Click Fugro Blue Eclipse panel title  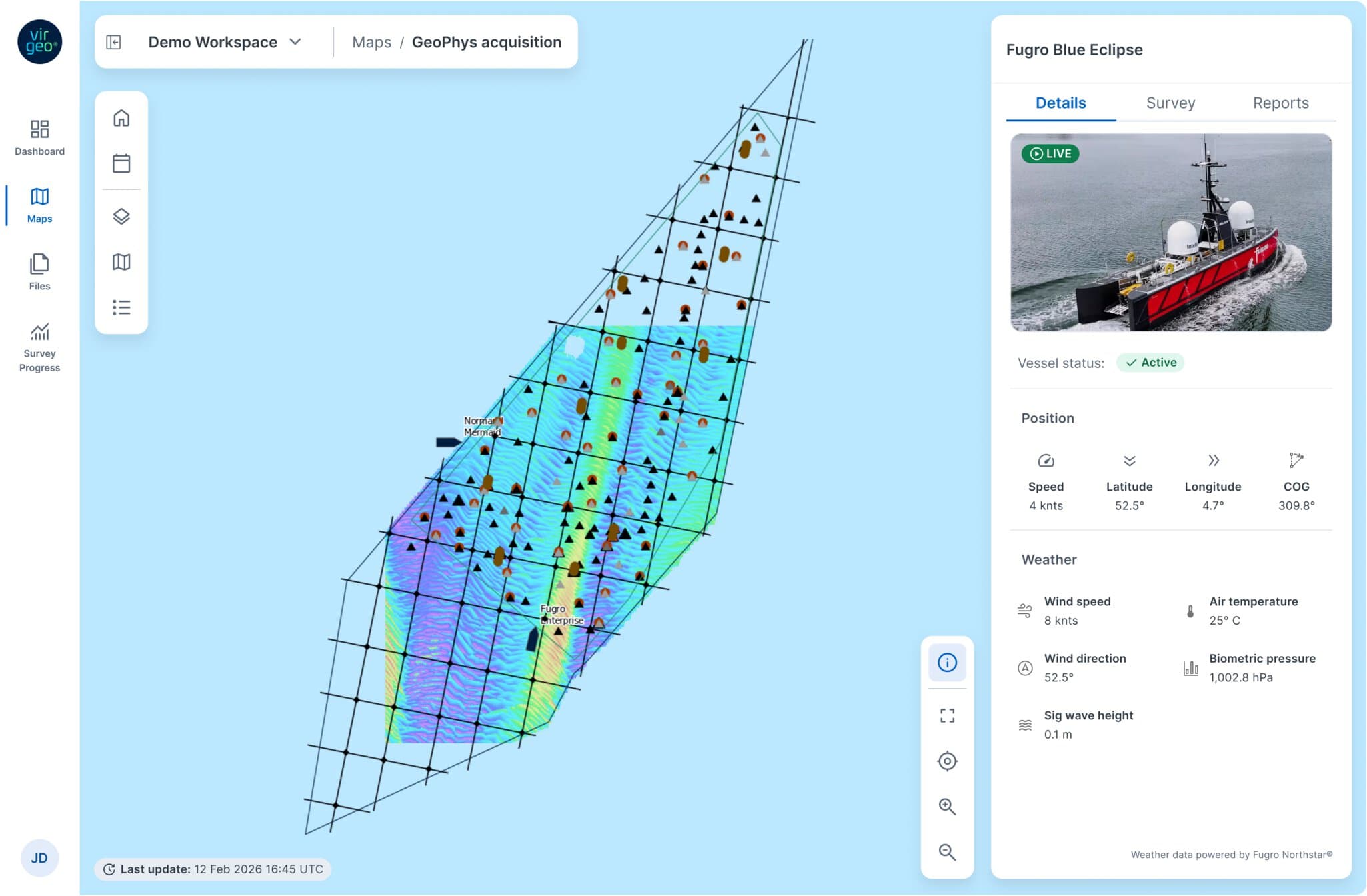click(1074, 50)
